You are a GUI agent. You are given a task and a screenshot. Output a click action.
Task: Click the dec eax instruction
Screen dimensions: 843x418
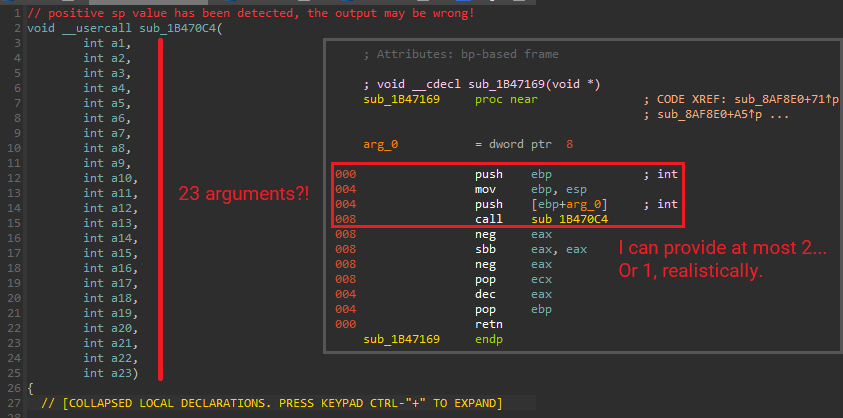pyautogui.click(x=504, y=294)
